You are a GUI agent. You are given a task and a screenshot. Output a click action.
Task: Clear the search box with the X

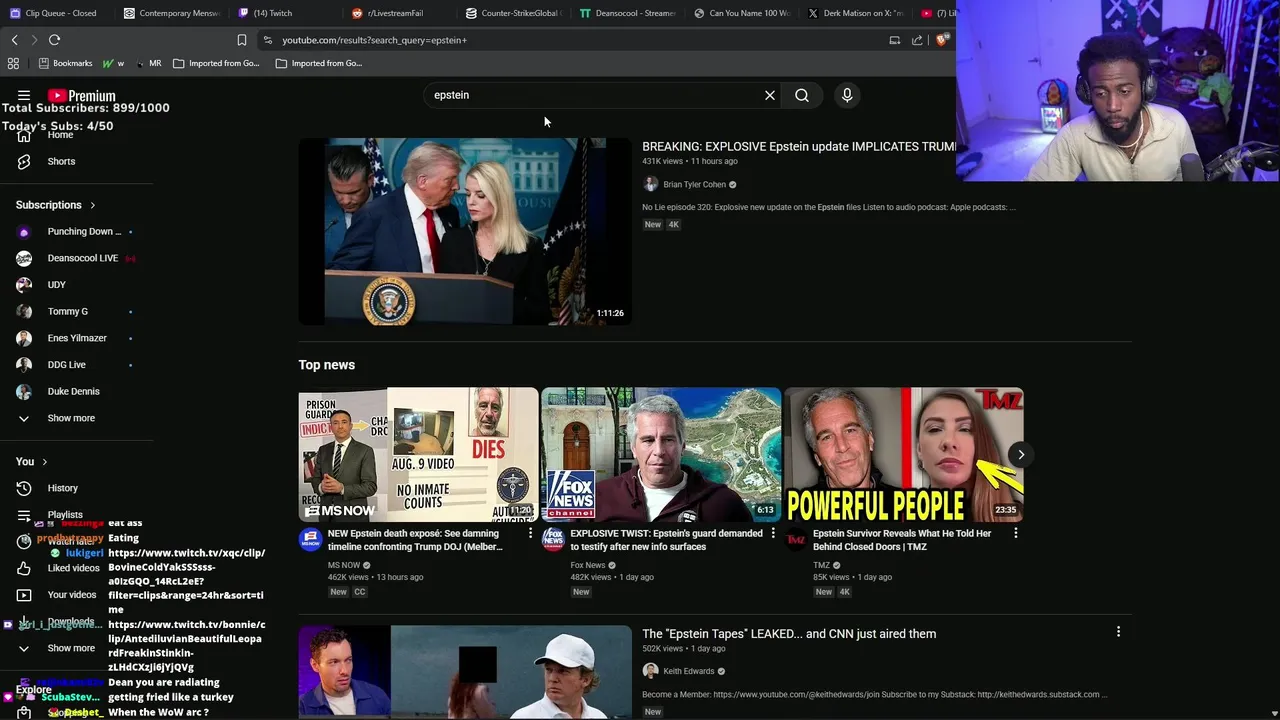point(770,95)
